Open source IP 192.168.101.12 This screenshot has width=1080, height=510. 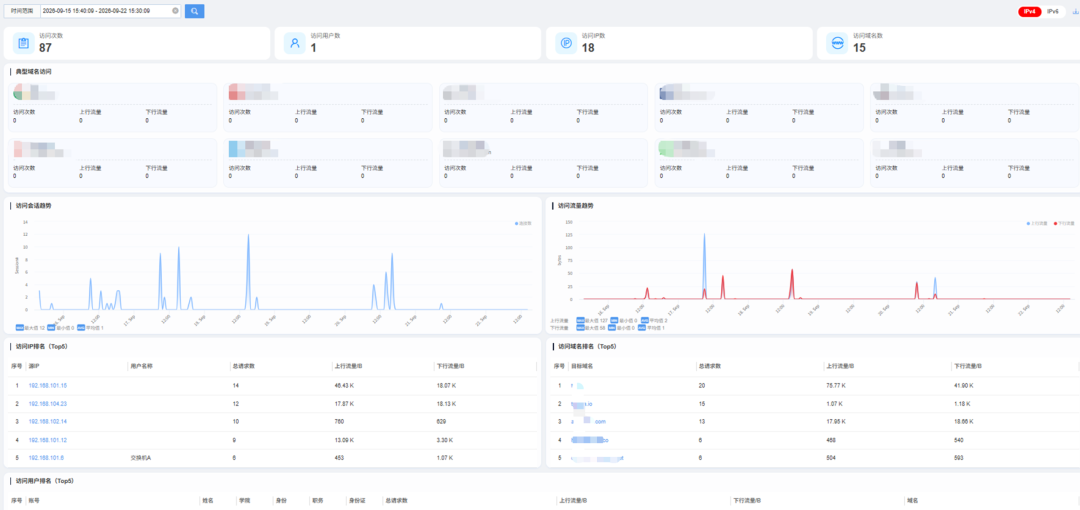click(x=48, y=440)
